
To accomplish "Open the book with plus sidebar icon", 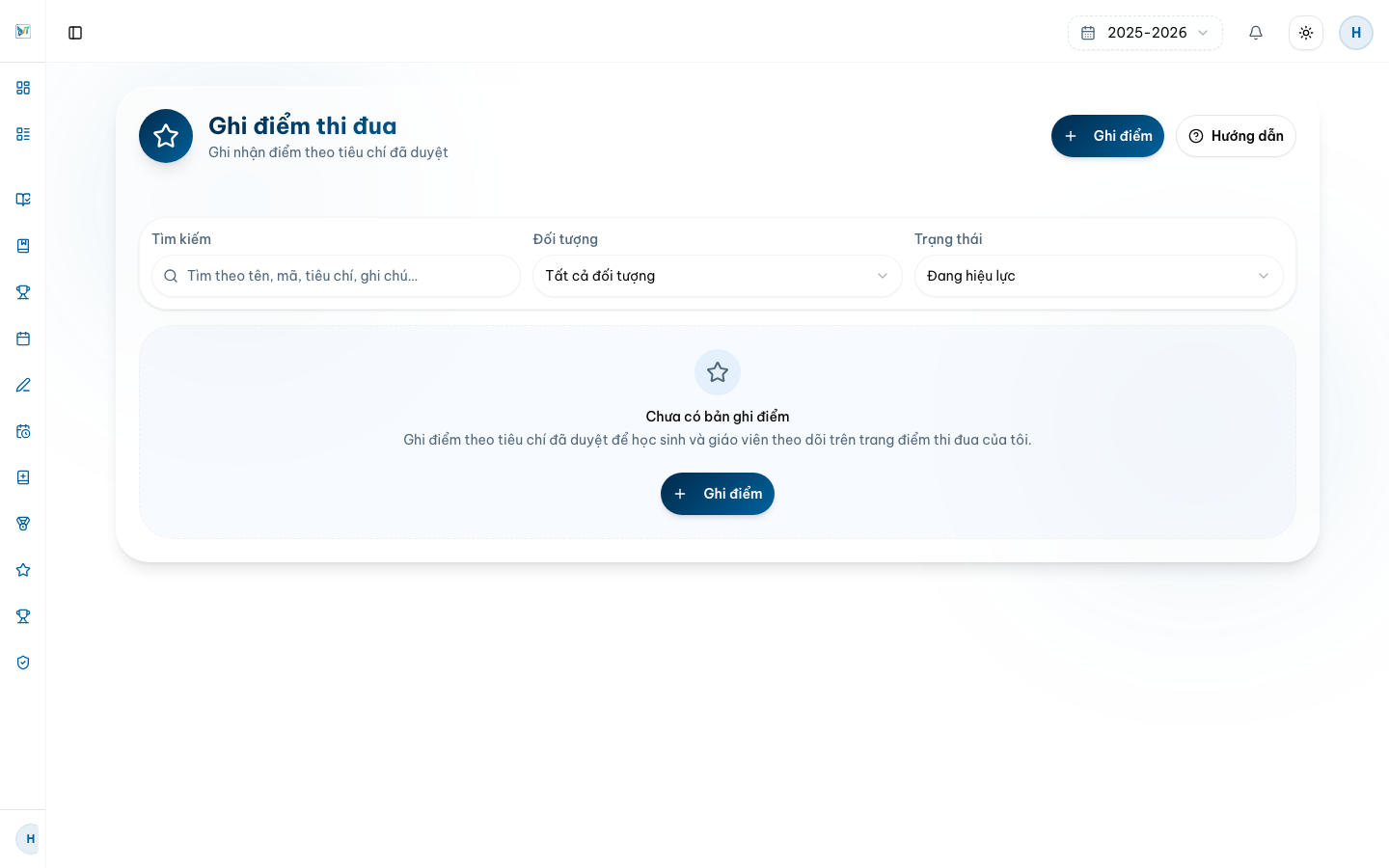I will tap(23, 477).
